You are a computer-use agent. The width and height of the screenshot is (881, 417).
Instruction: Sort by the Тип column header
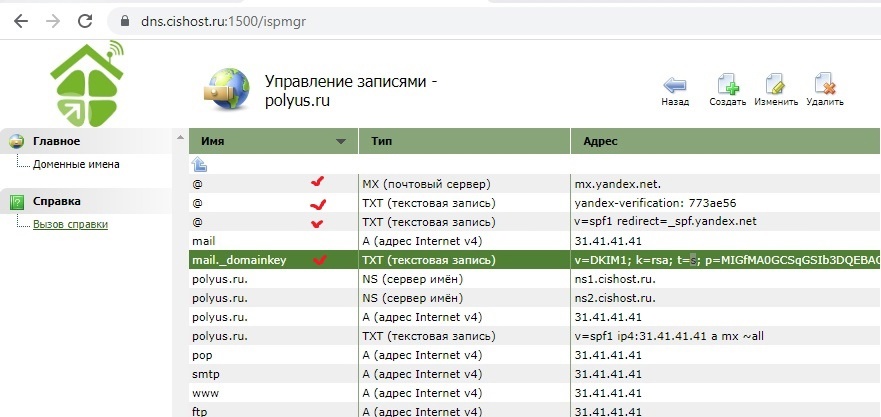pos(382,142)
